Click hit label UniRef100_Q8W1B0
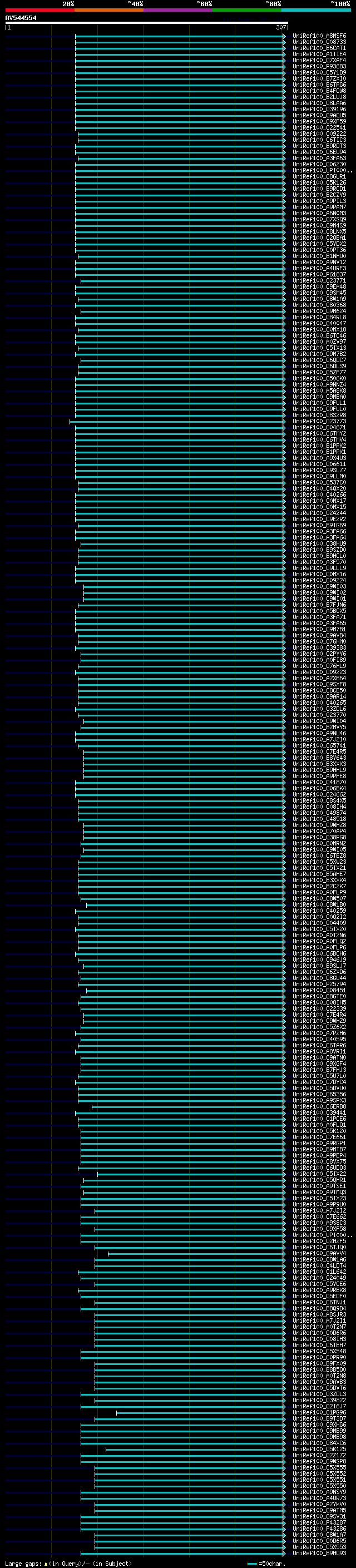The image size is (356, 1568). (319, 905)
